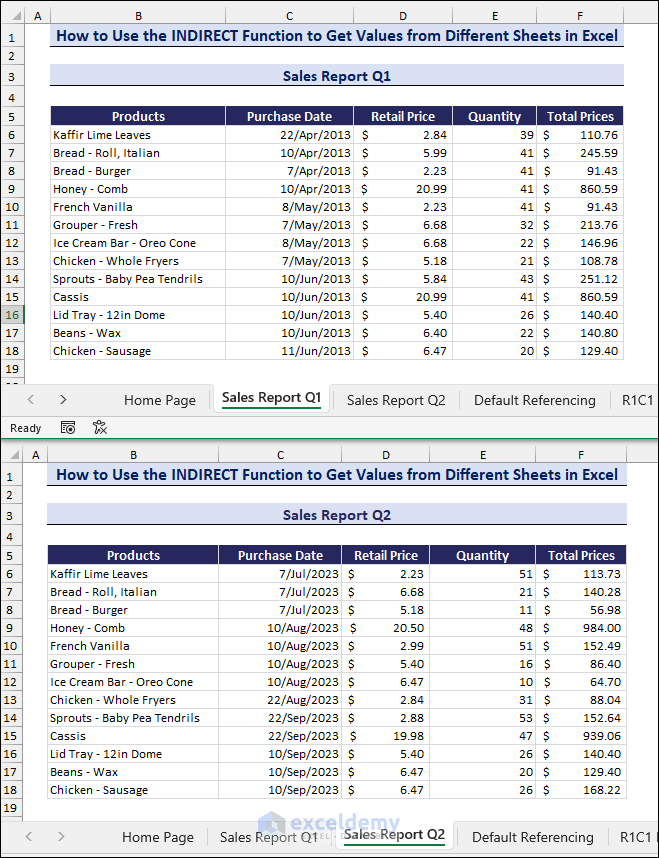
Task: Select French Vanilla cell in Q2 sheet
Action: click(x=133, y=646)
